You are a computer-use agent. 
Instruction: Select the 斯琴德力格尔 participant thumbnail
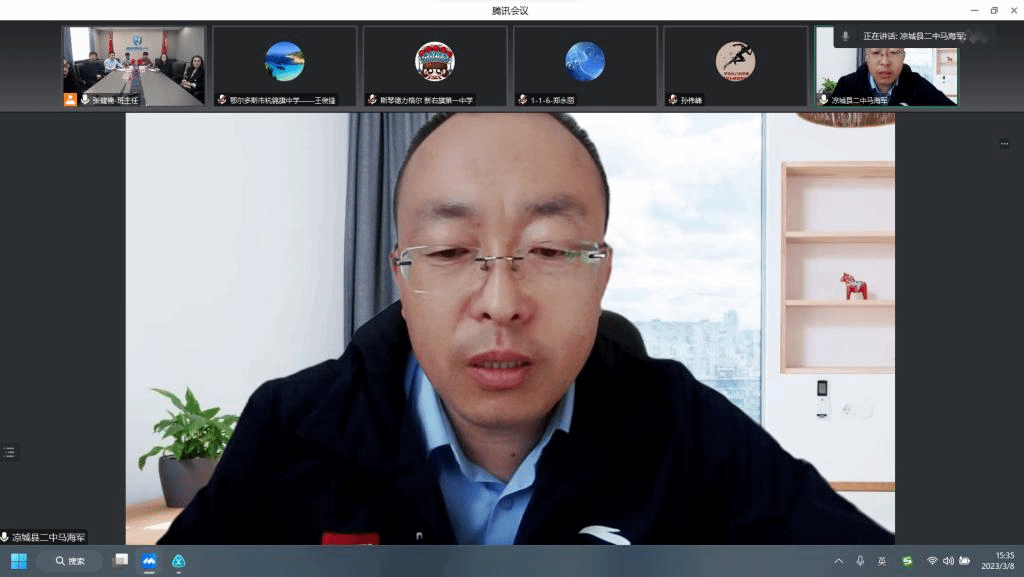tap(435, 65)
